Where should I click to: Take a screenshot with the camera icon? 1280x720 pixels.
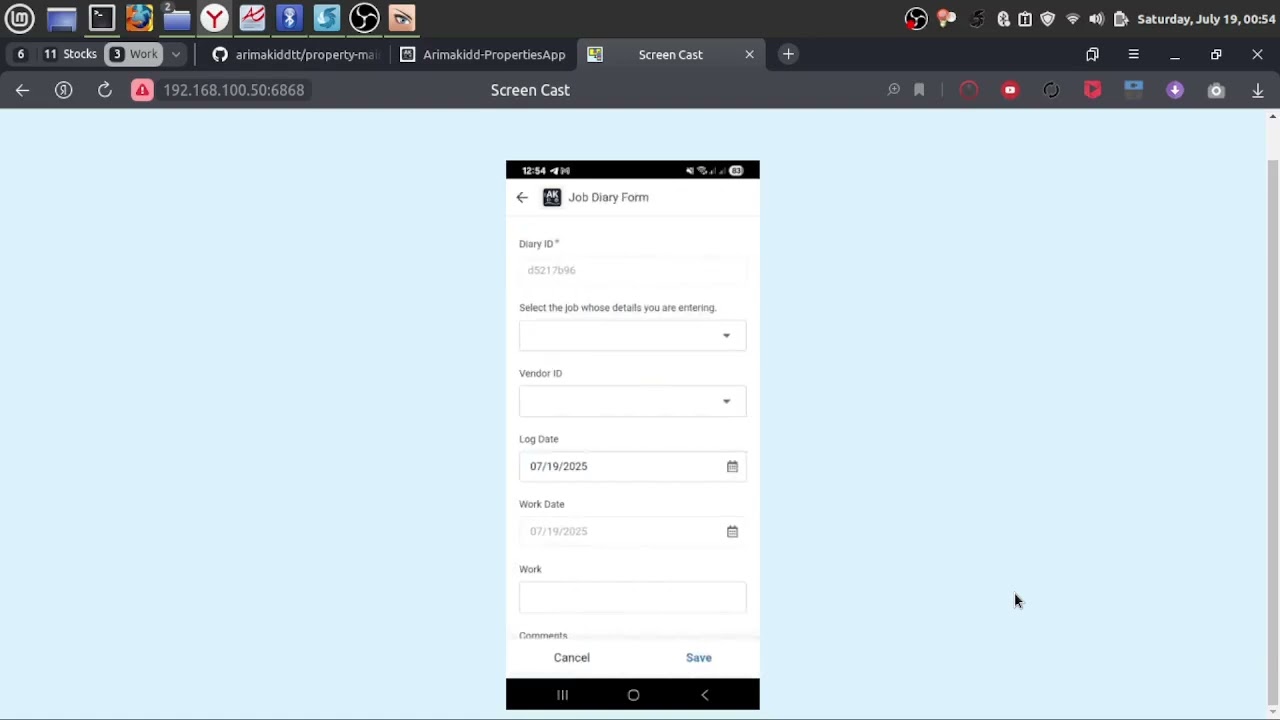point(1216,90)
